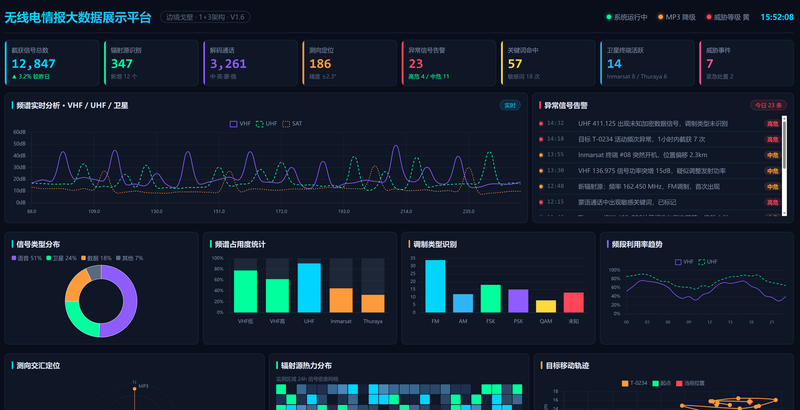Click the 卫星 24% green legend marker
The image size is (800, 410).
tap(49, 259)
